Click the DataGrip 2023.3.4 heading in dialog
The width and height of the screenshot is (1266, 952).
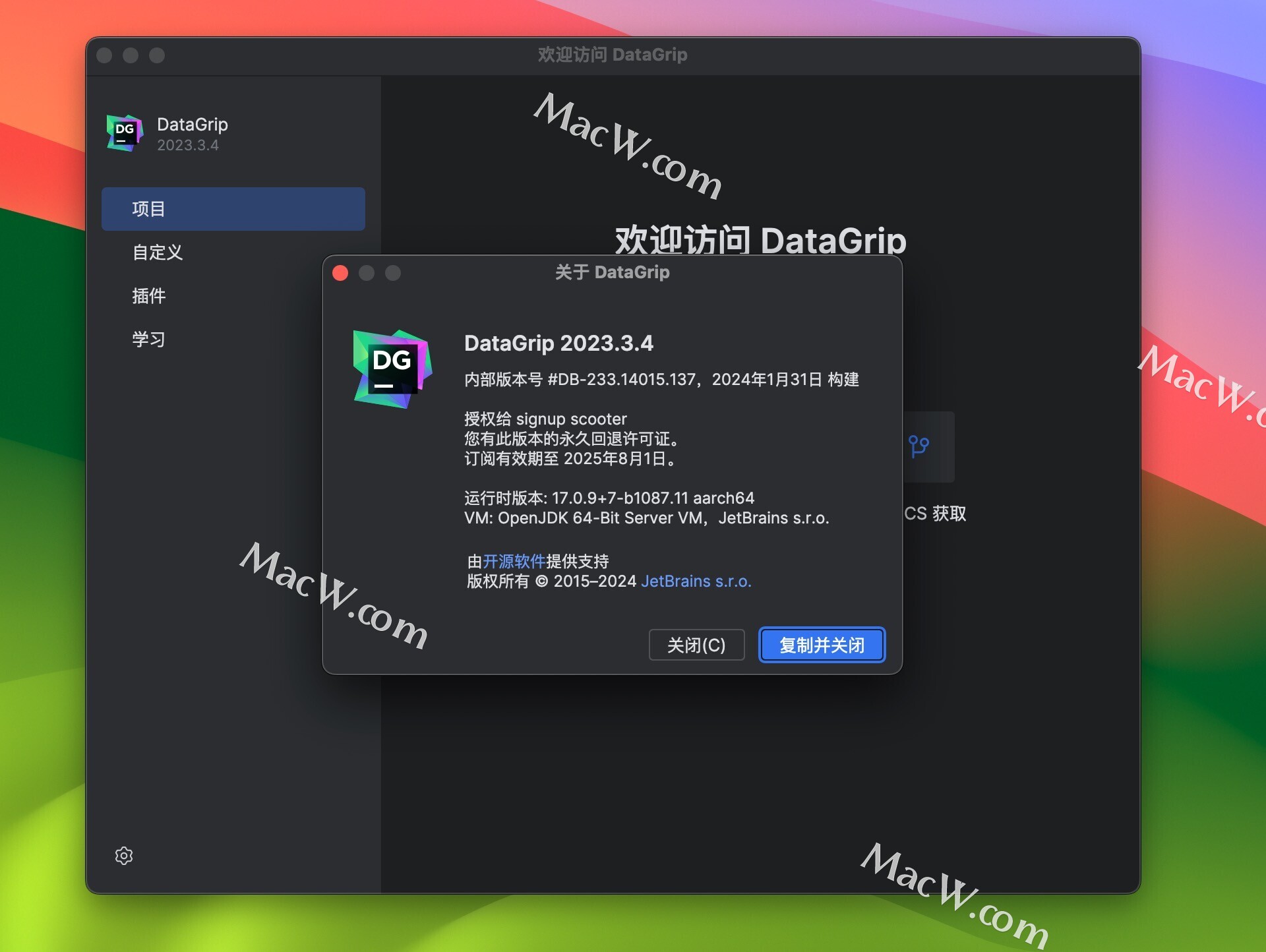[558, 343]
